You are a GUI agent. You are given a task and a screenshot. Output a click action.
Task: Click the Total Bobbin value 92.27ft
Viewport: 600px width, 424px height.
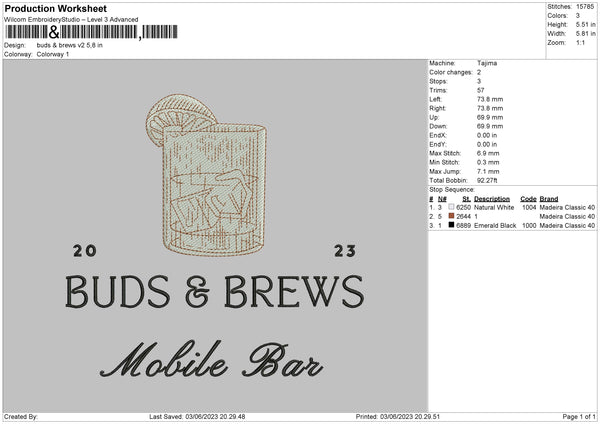pos(487,181)
